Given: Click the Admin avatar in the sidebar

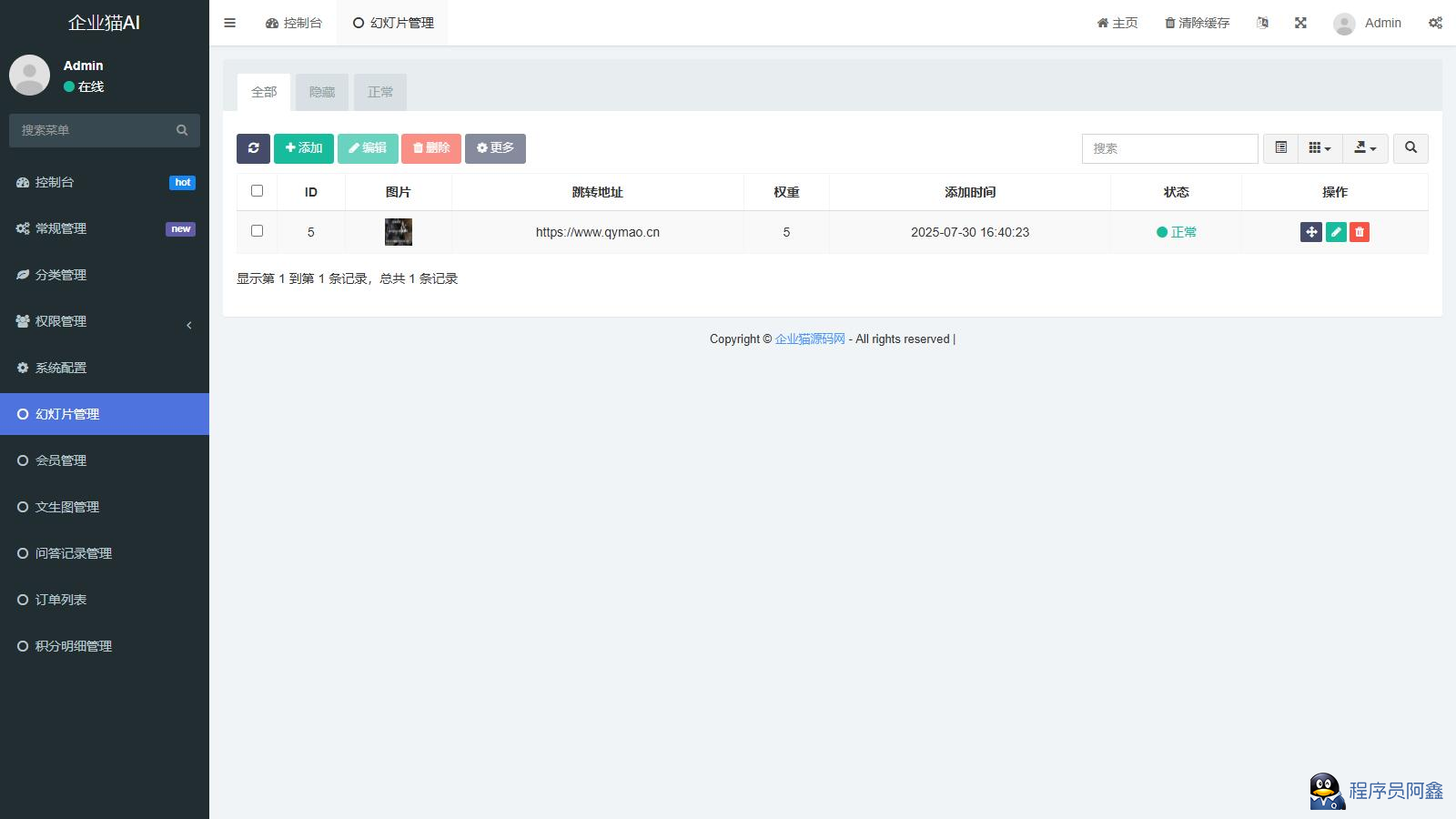Looking at the screenshot, I should tap(29, 75).
